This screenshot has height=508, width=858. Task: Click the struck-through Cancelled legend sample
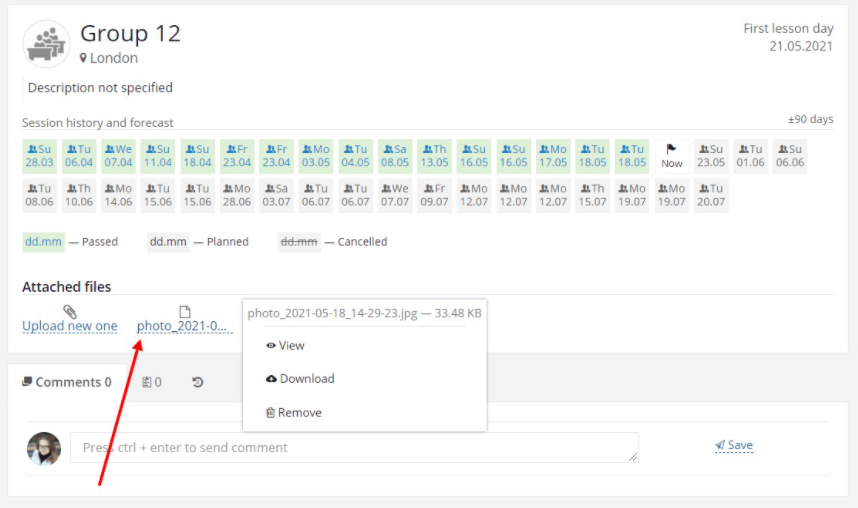click(x=299, y=242)
